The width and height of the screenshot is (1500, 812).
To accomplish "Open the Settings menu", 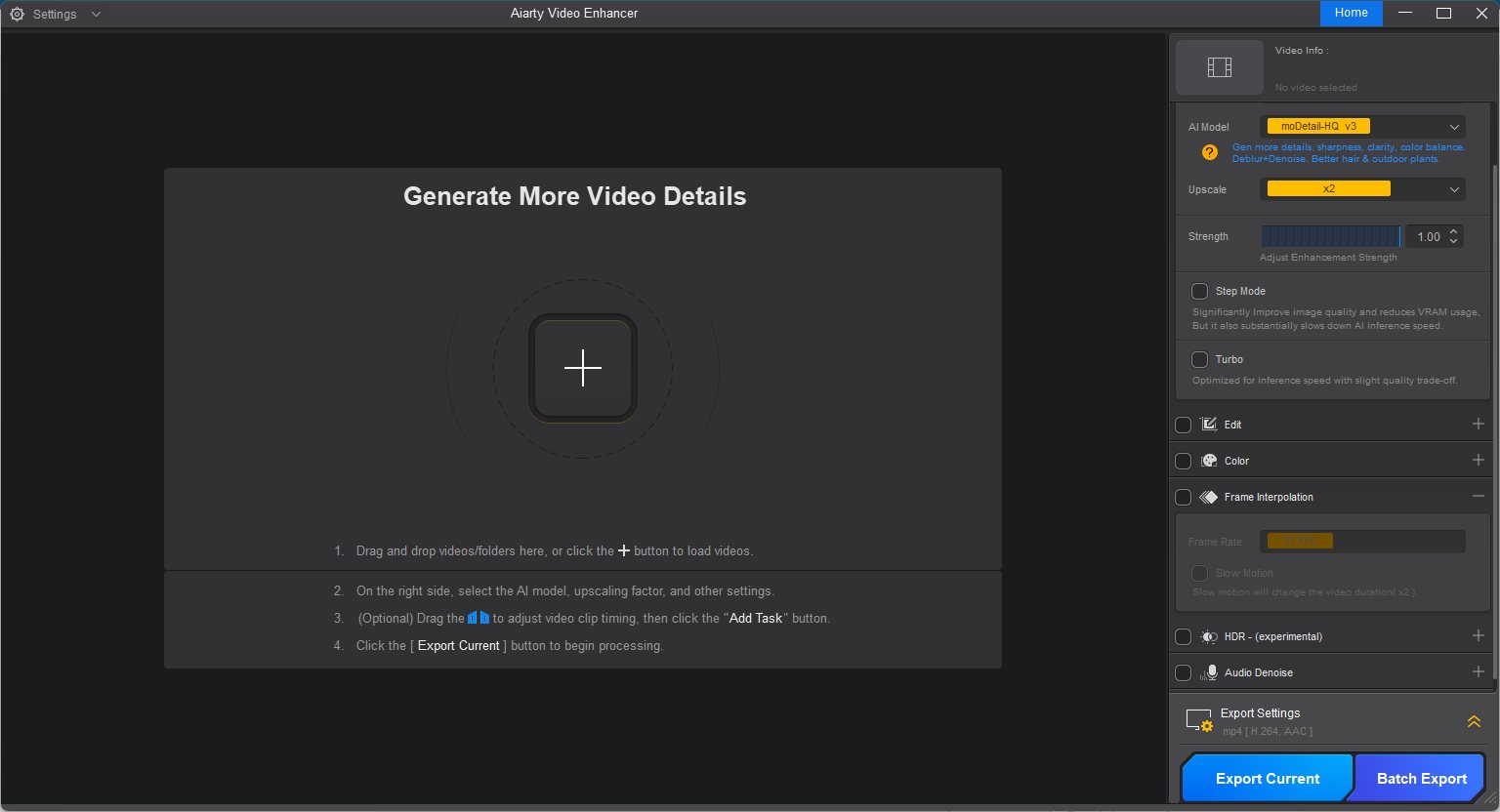I will point(56,14).
